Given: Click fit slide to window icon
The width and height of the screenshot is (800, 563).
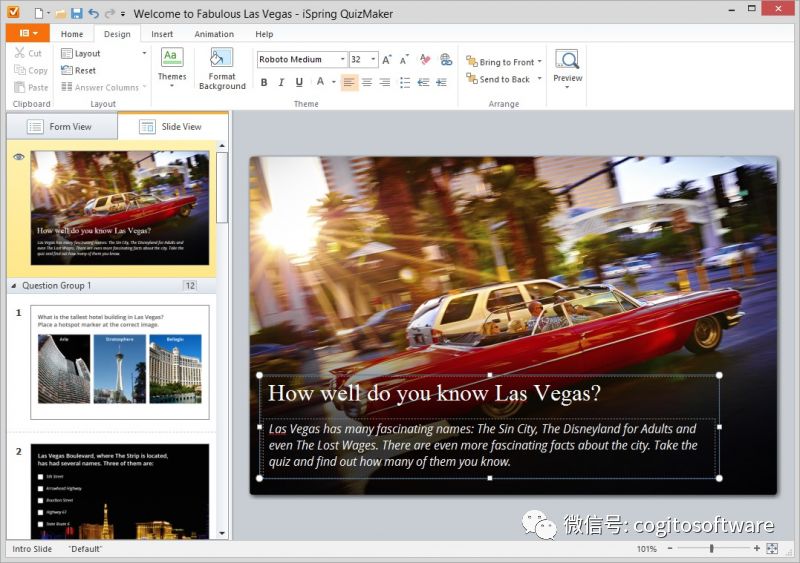Looking at the screenshot, I should coord(772,549).
